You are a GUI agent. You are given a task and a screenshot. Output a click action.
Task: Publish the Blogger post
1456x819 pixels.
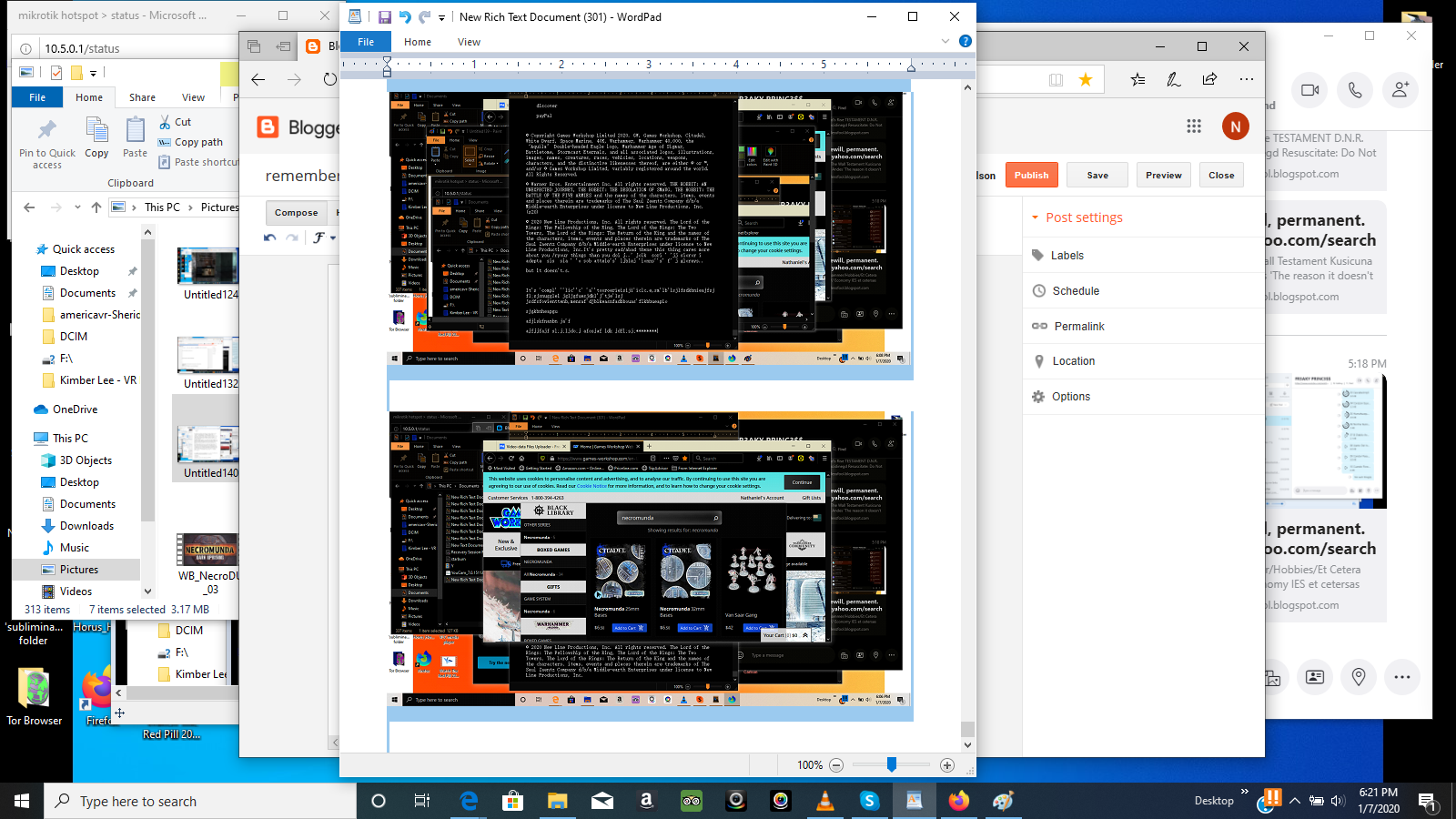tap(1031, 175)
